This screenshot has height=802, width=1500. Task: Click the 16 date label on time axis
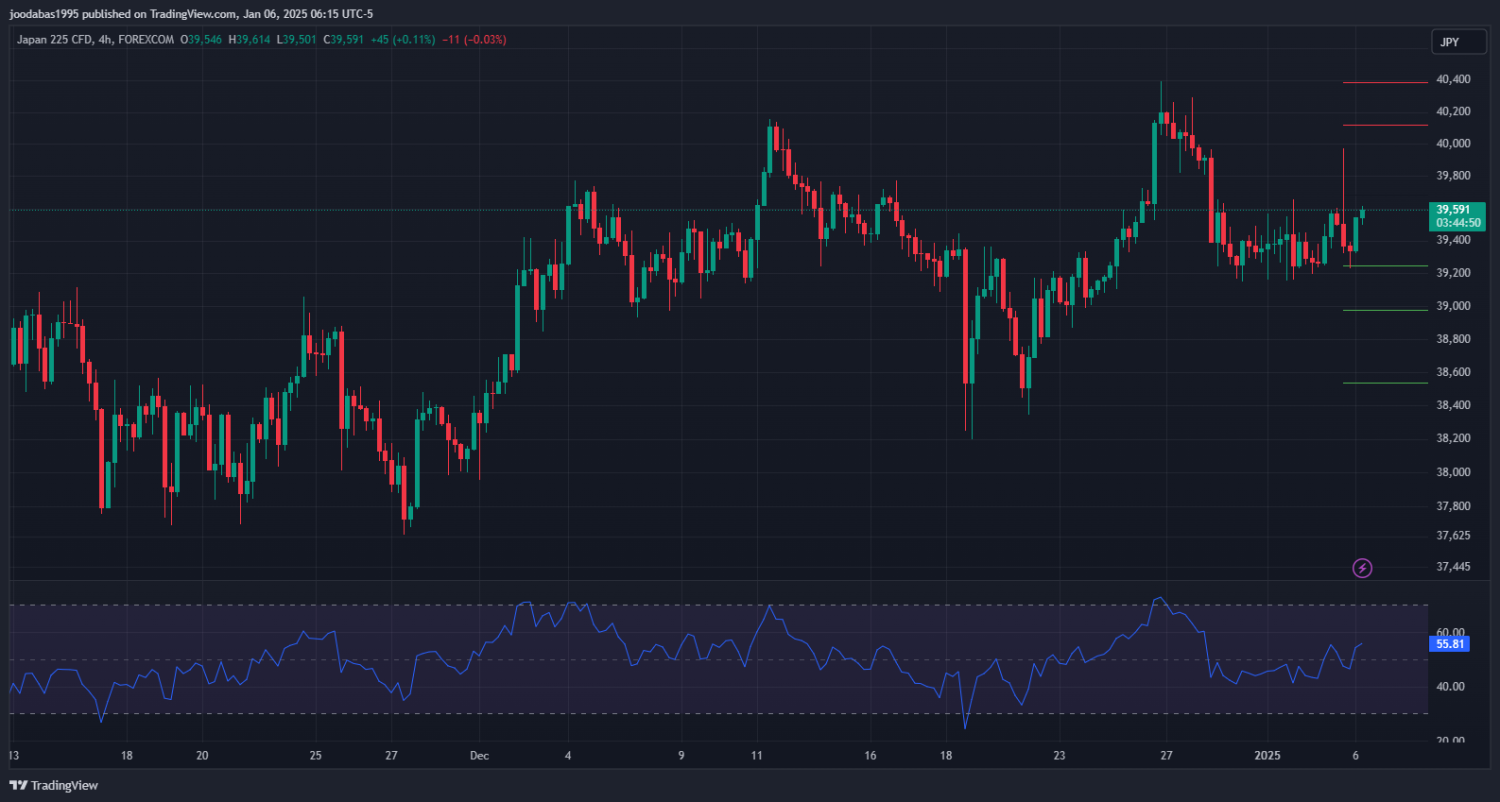pos(870,755)
